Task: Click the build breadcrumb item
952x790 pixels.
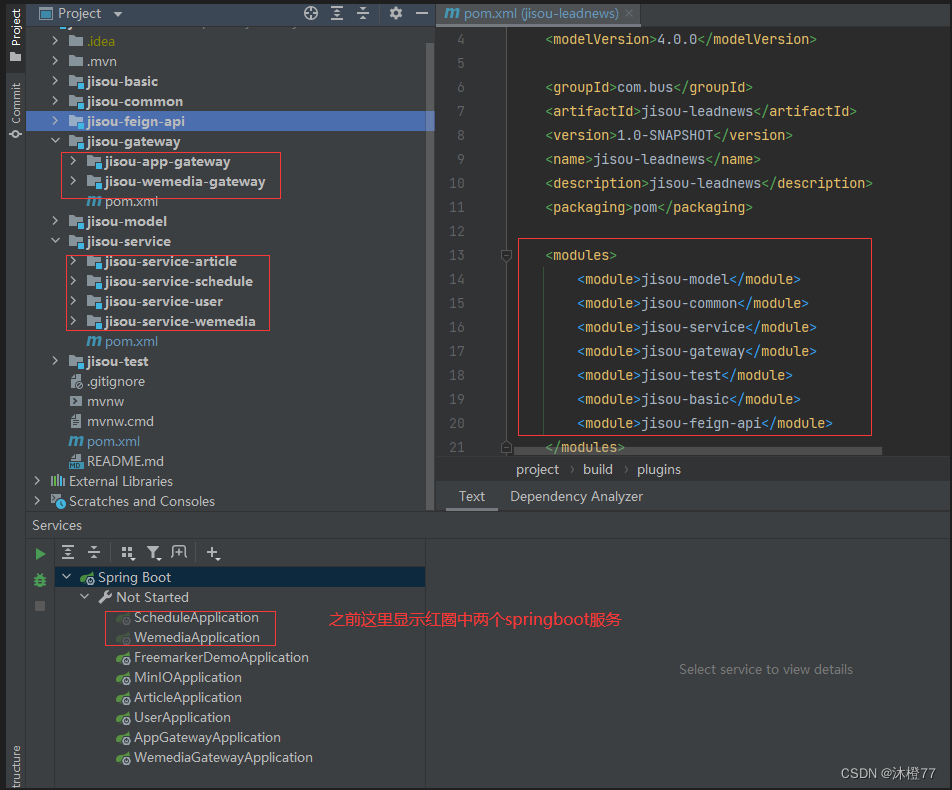Action: click(x=597, y=469)
